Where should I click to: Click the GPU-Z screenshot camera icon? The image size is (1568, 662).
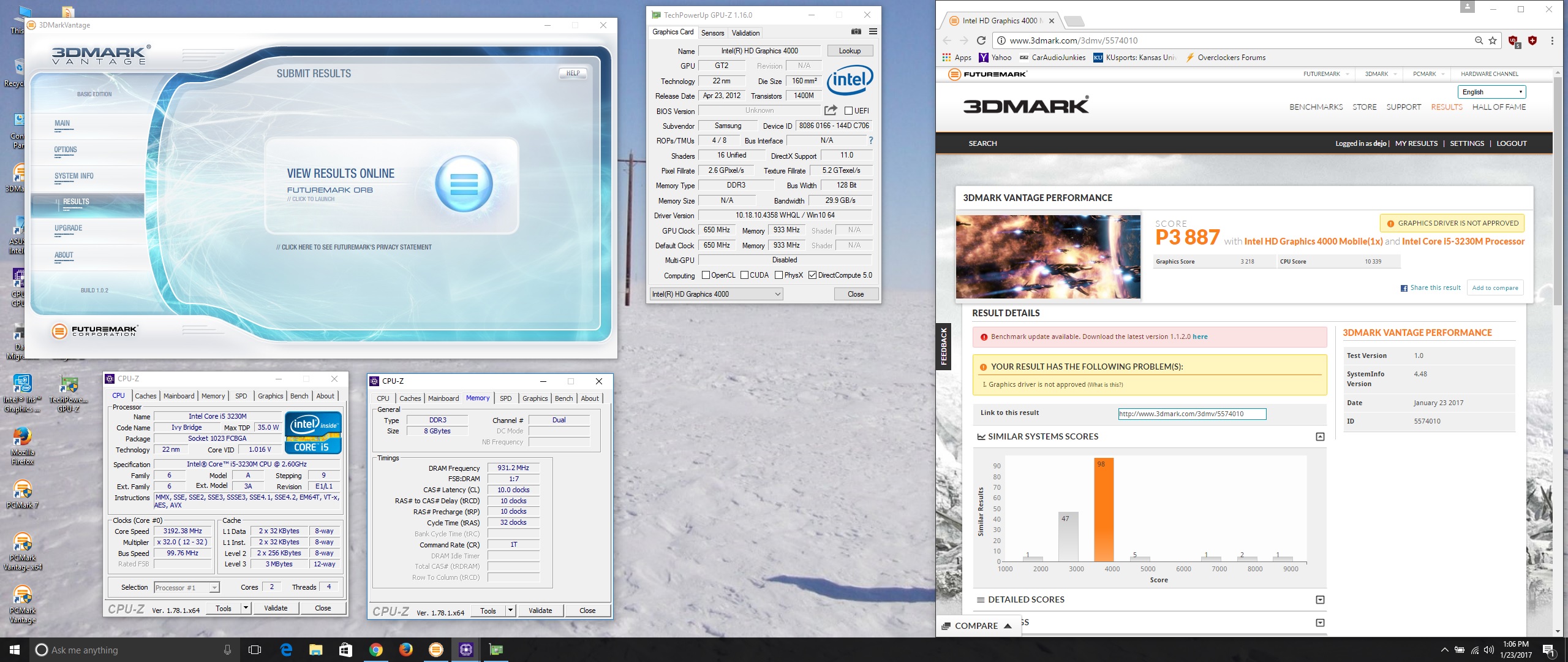[x=856, y=32]
